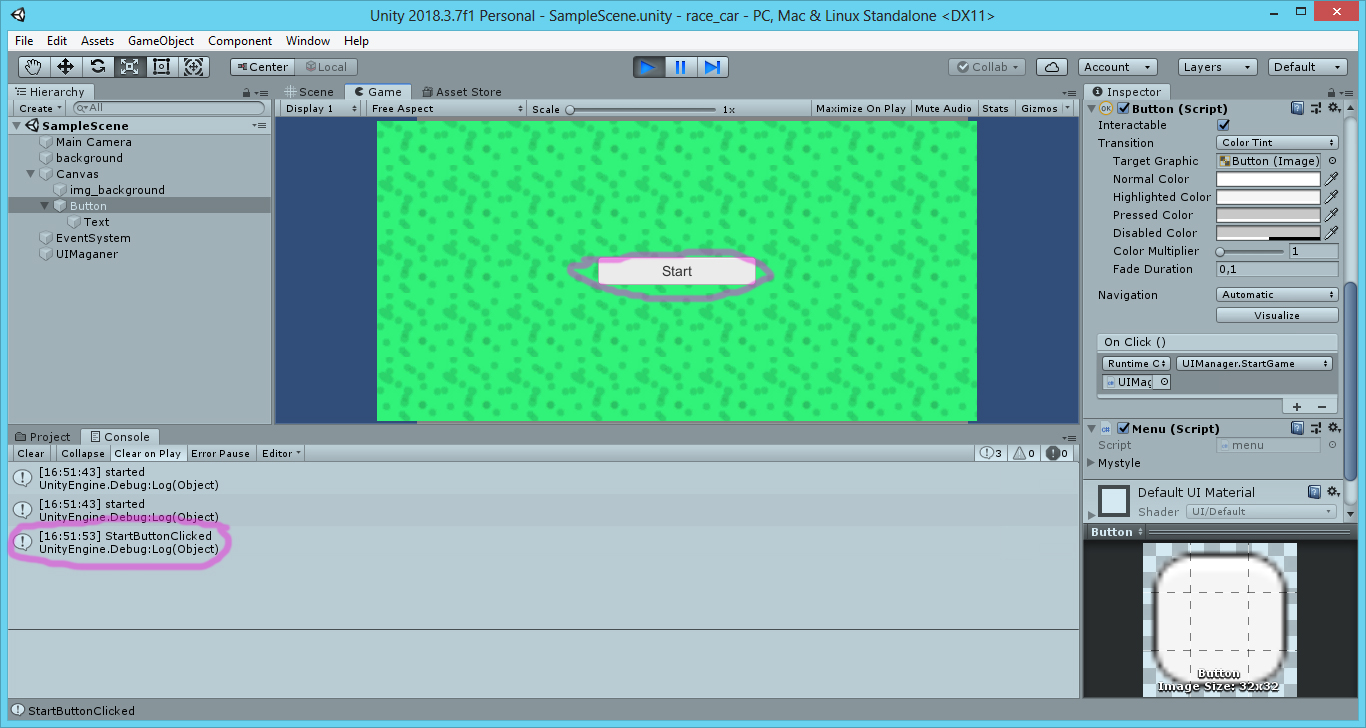This screenshot has width=1366, height=728.
Task: Stop play mode with the Play button
Action: [x=648, y=67]
